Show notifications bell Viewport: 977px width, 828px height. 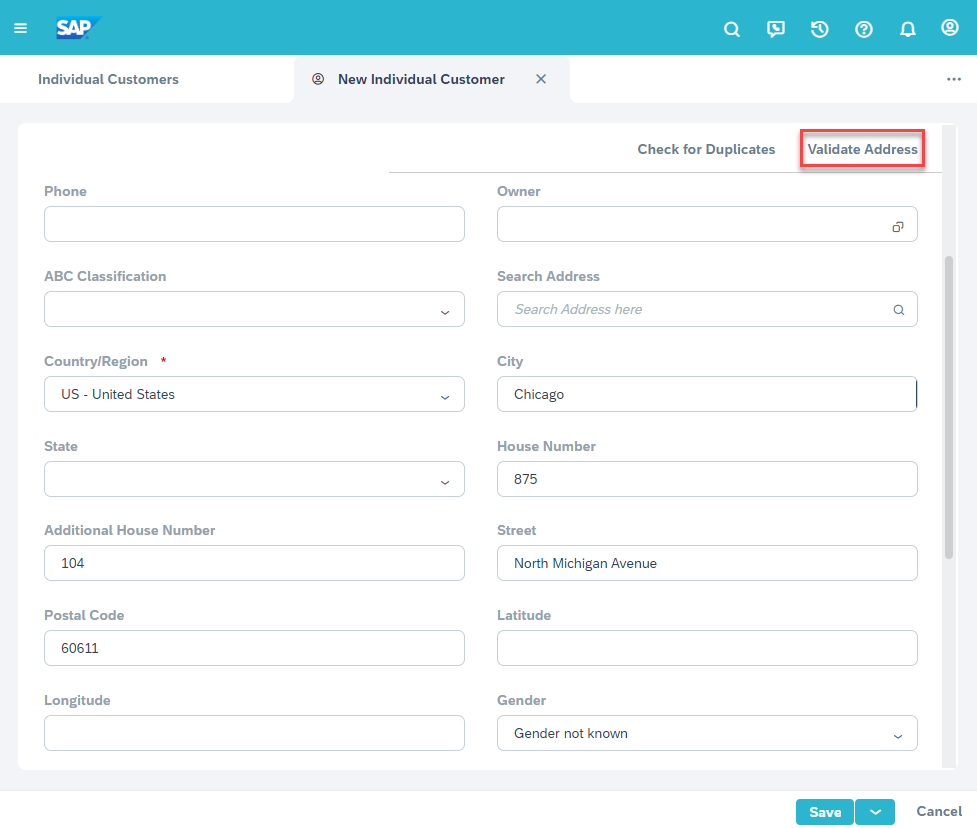(908, 29)
